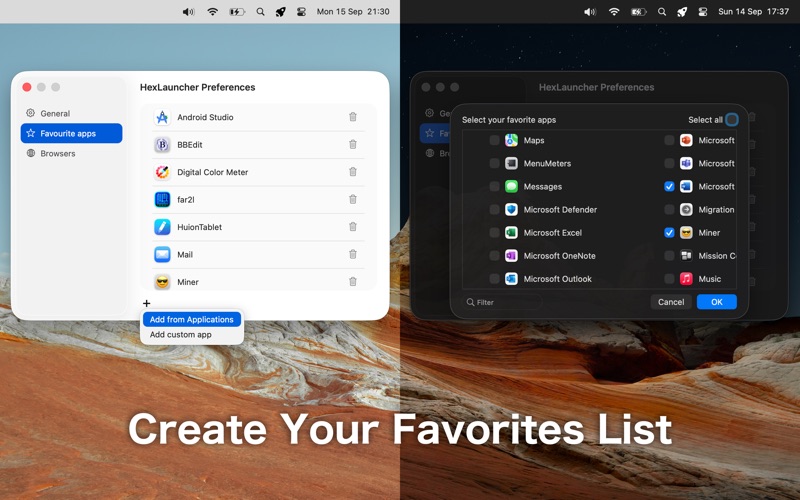Click the plus button below favourites
800x500 pixels.
point(146,303)
